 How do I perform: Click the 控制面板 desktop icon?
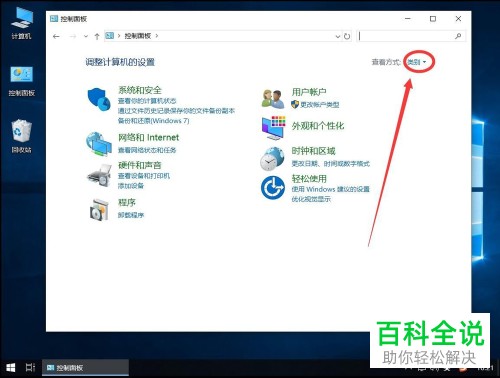tap(22, 81)
